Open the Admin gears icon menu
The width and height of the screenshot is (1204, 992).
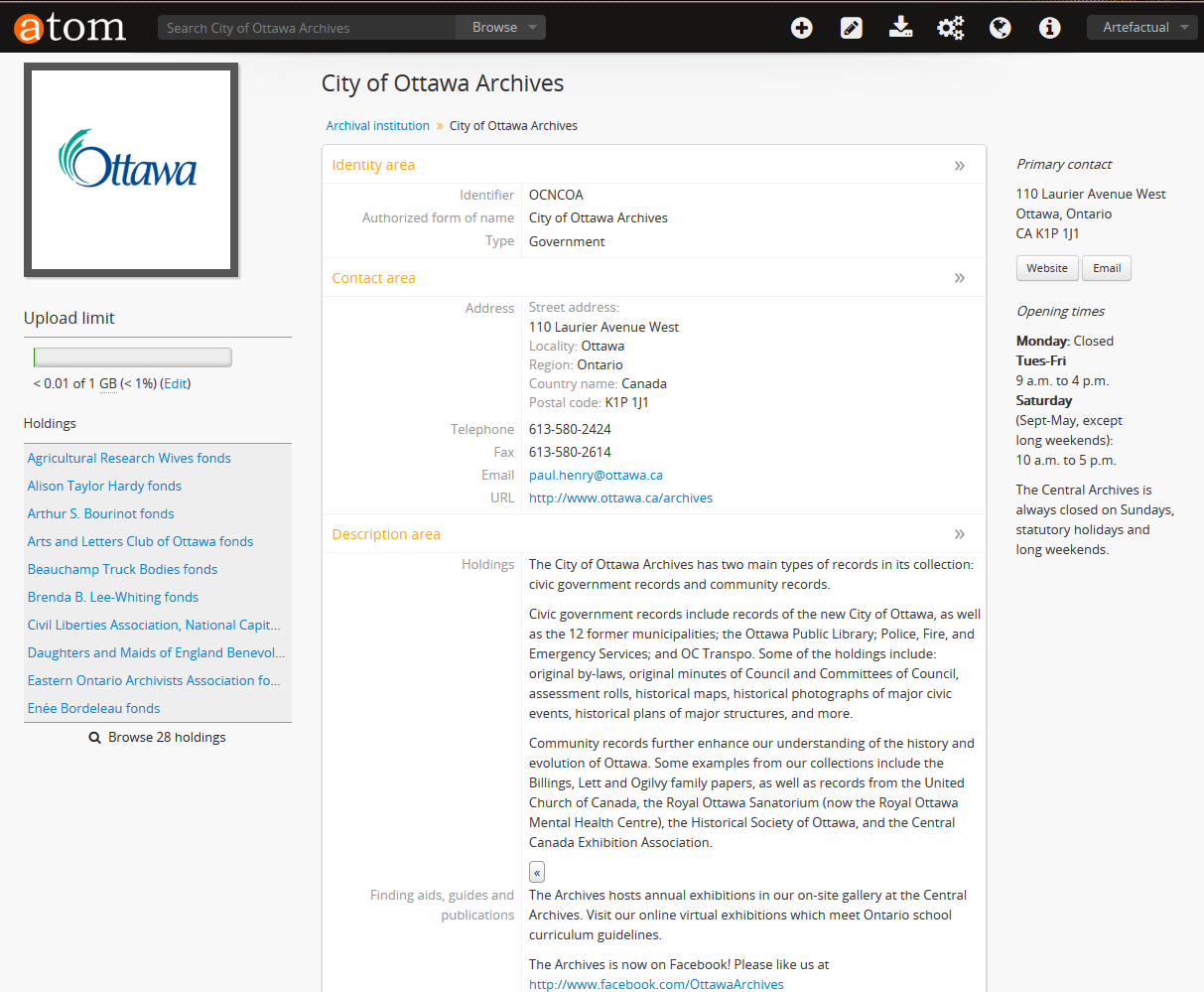click(x=950, y=28)
